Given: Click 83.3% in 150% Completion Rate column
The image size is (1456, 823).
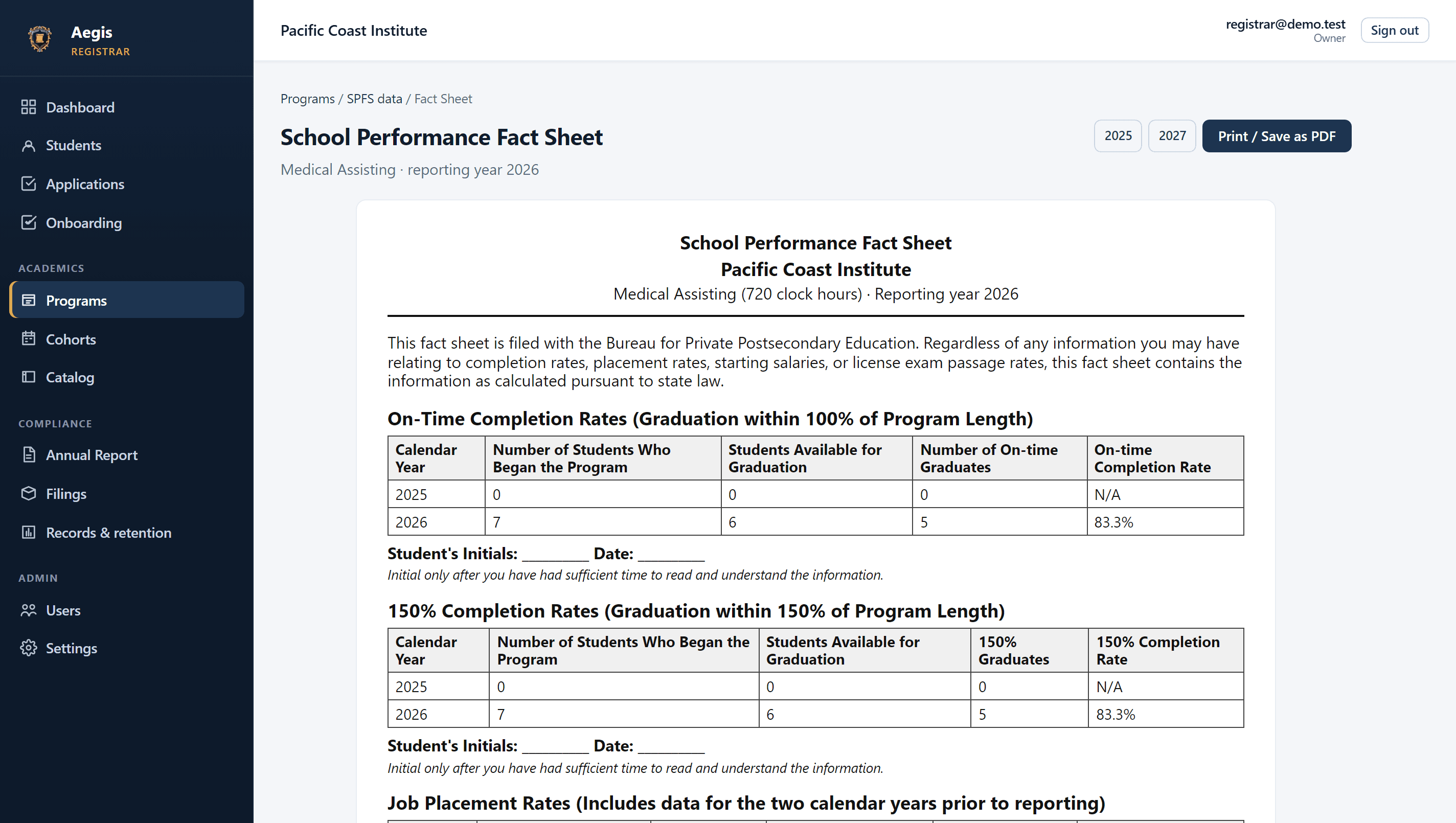Looking at the screenshot, I should tap(1116, 715).
